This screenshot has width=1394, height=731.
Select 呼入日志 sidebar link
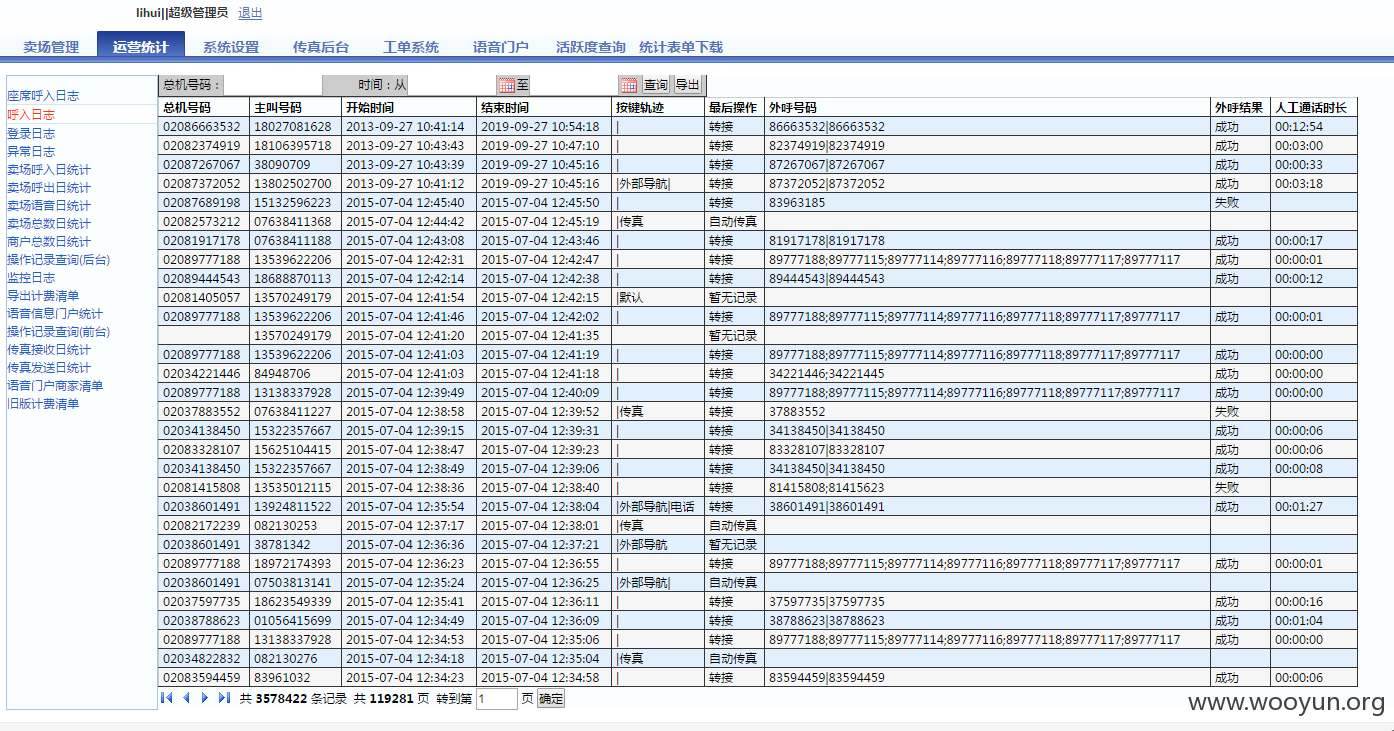point(31,115)
